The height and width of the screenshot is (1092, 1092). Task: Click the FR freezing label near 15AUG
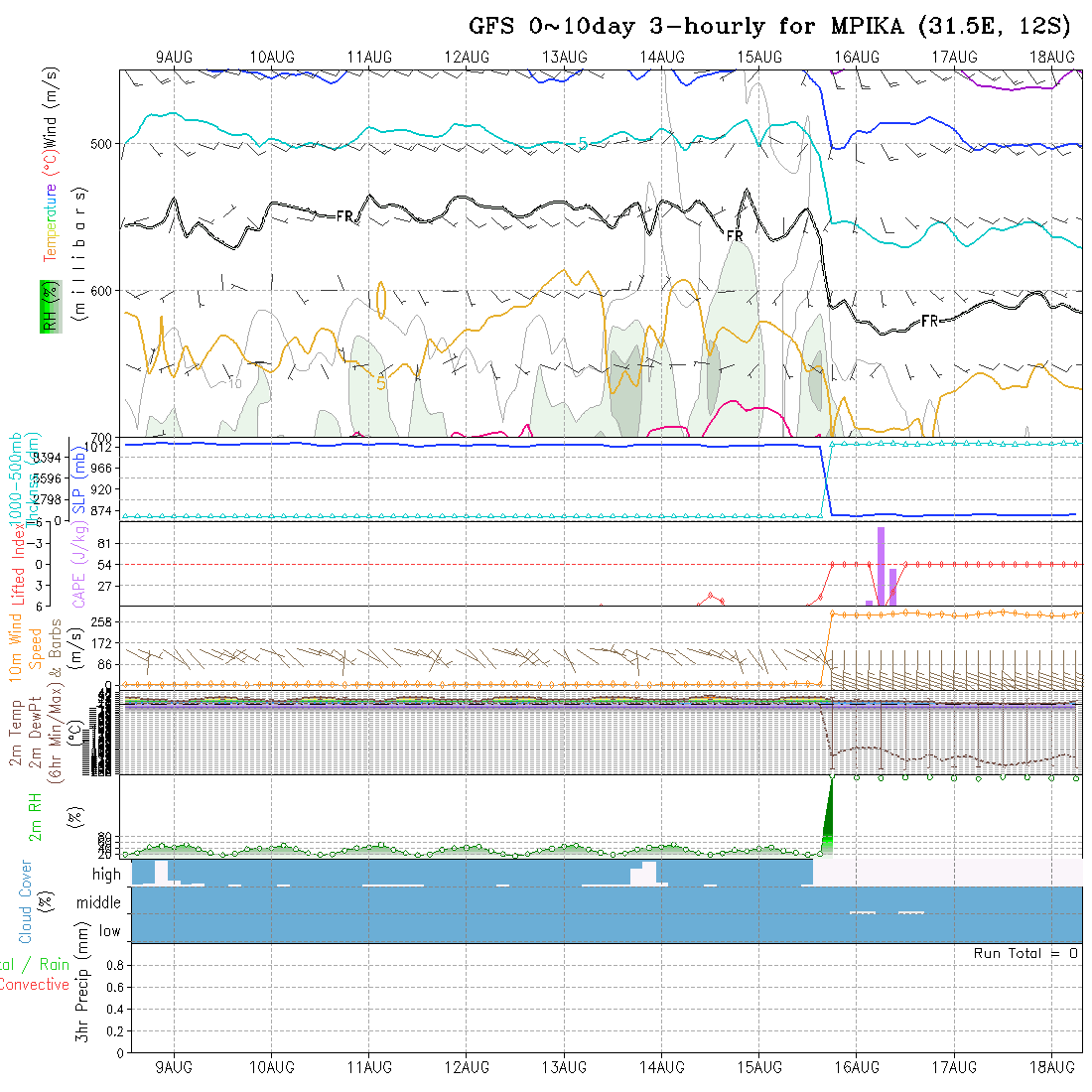click(x=735, y=236)
